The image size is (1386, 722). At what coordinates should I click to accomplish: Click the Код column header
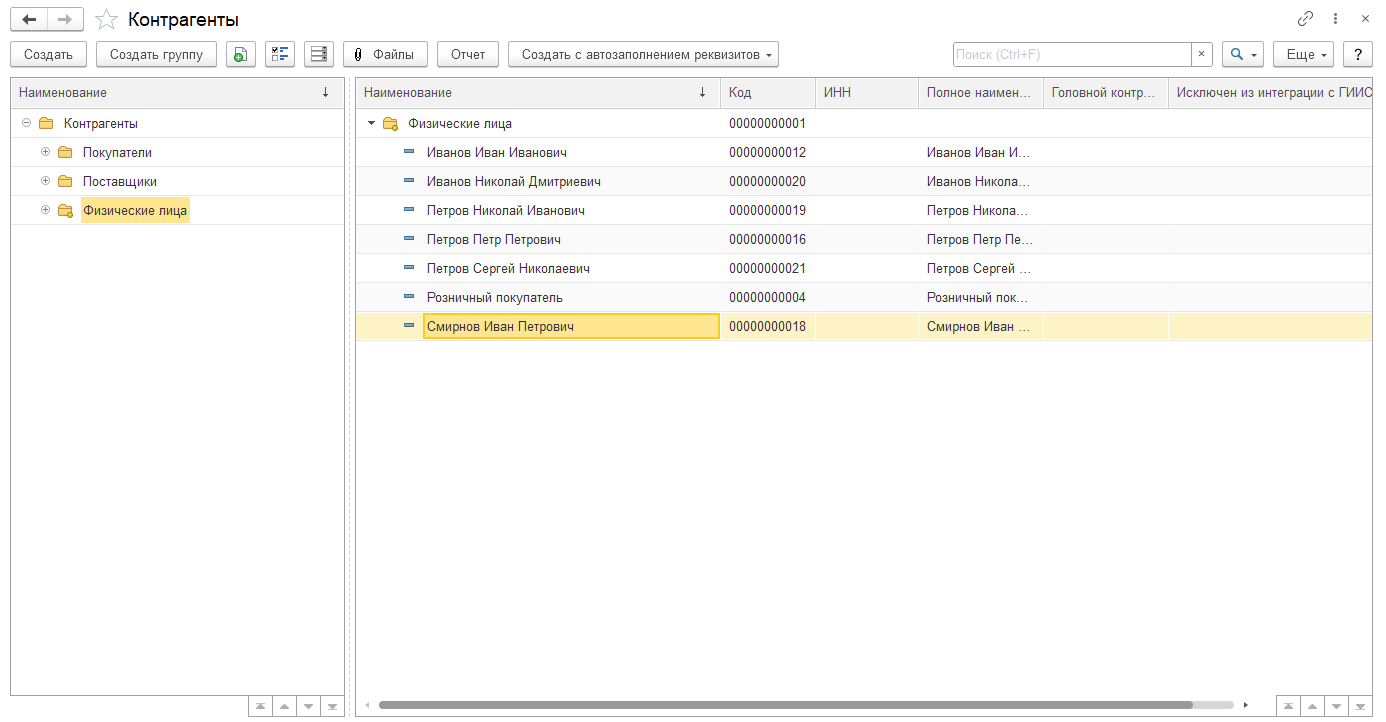tap(768, 92)
